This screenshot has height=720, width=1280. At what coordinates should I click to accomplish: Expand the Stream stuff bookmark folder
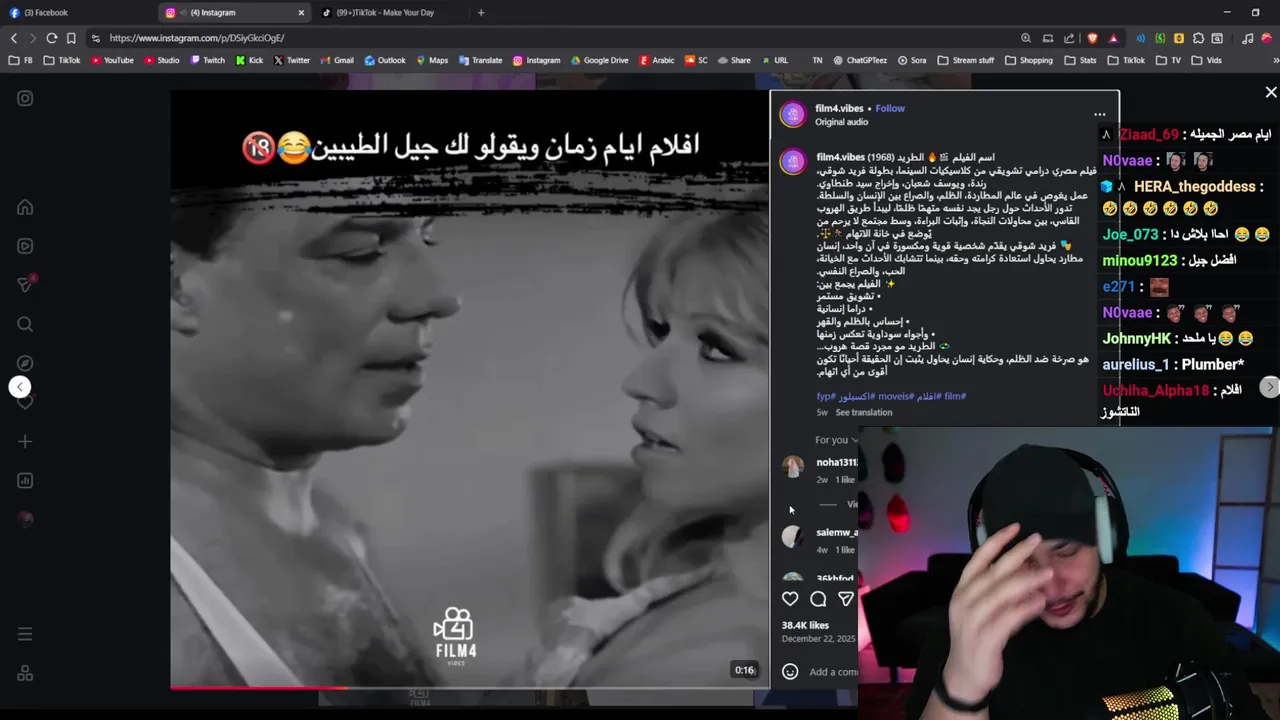tap(966, 60)
